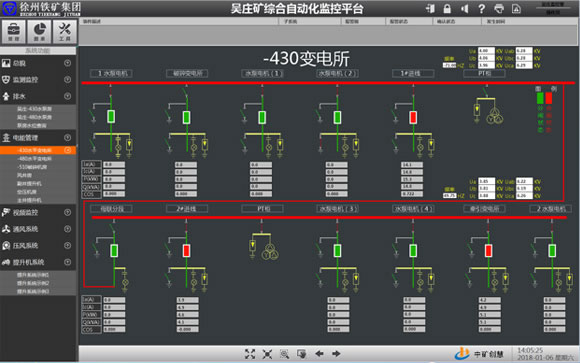
Task: Toggle the red breaker on 1# incoming line
Action: 413,117
